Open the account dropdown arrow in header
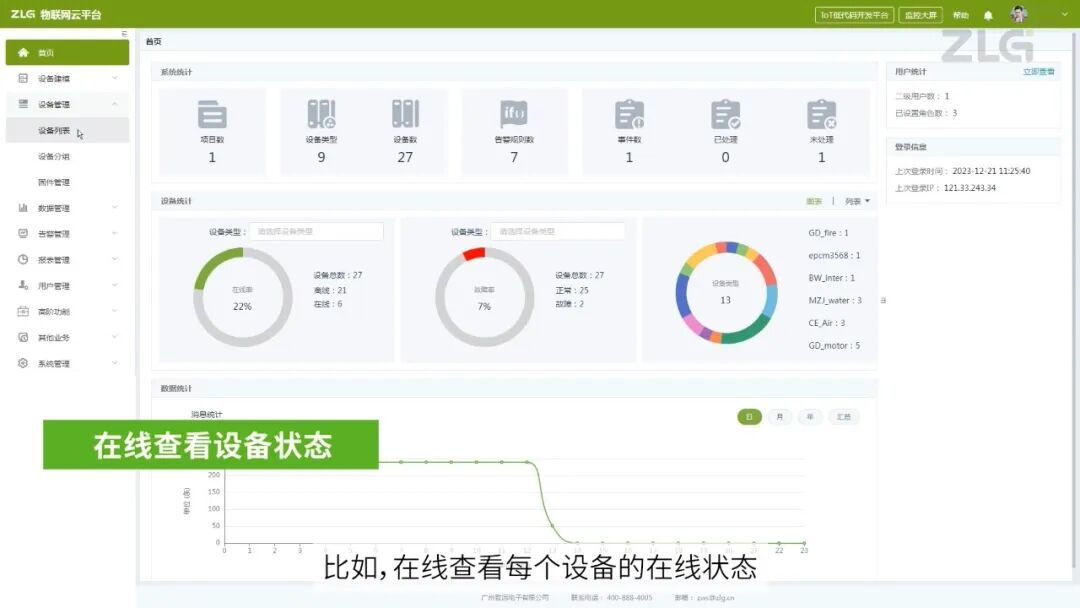The image size is (1080, 608). point(1065,14)
